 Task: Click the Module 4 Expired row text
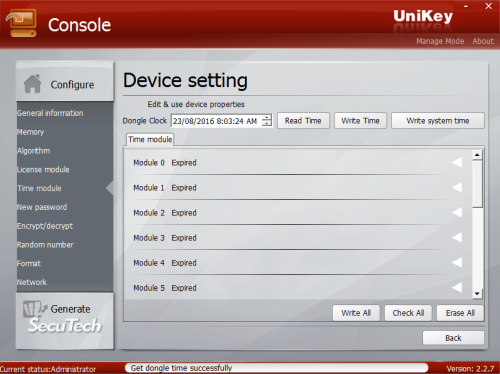click(165, 263)
